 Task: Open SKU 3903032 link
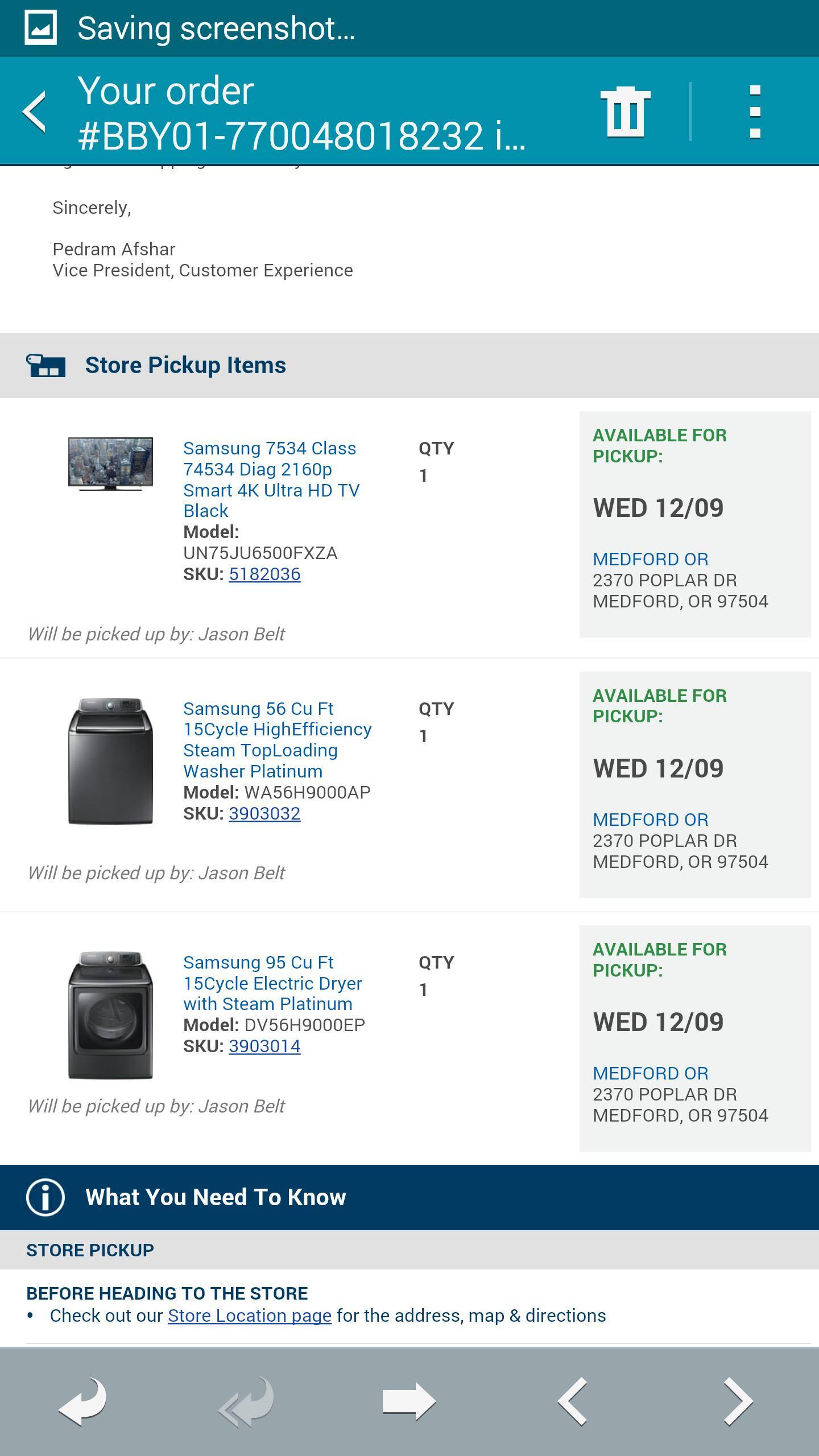coord(264,813)
